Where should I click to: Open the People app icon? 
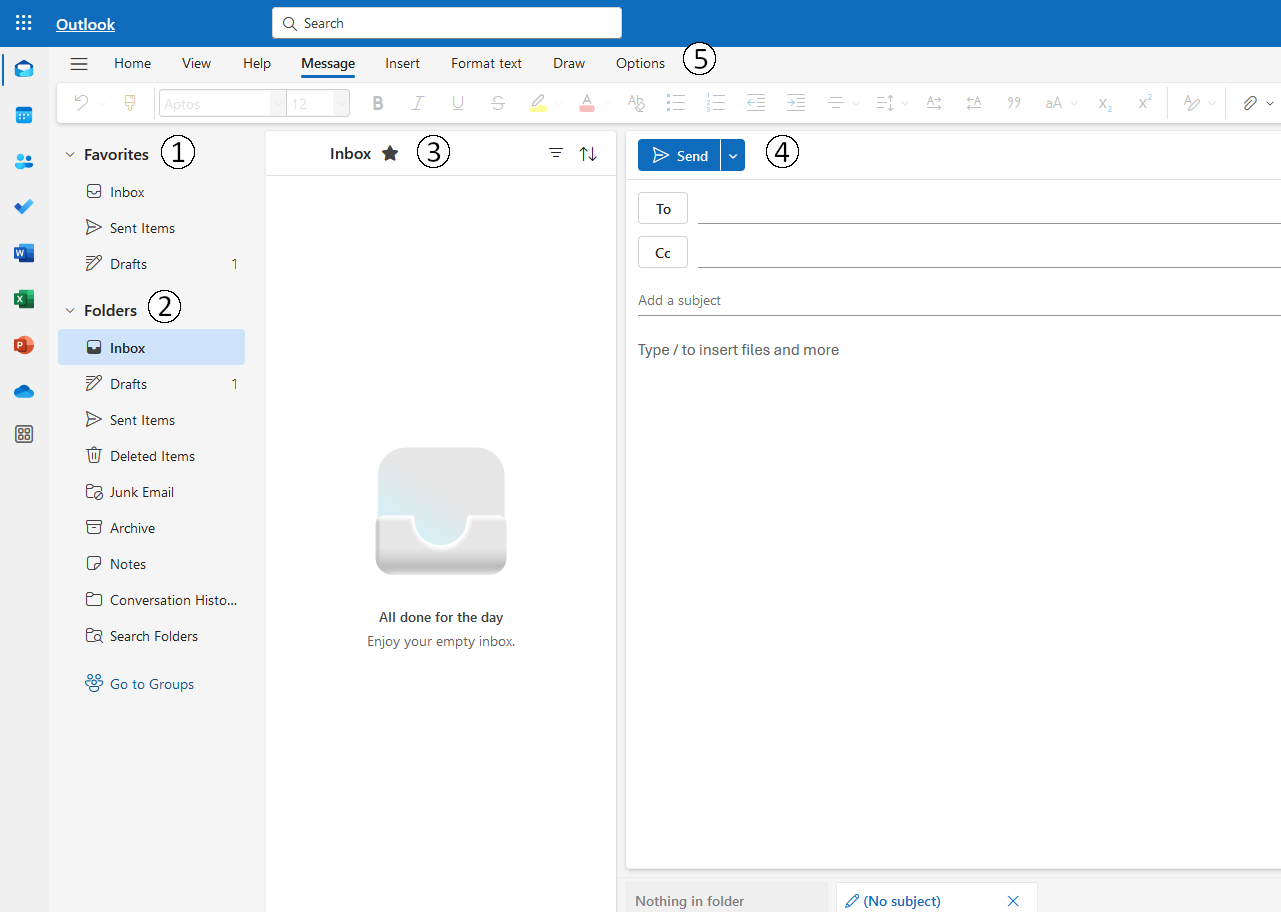23,161
